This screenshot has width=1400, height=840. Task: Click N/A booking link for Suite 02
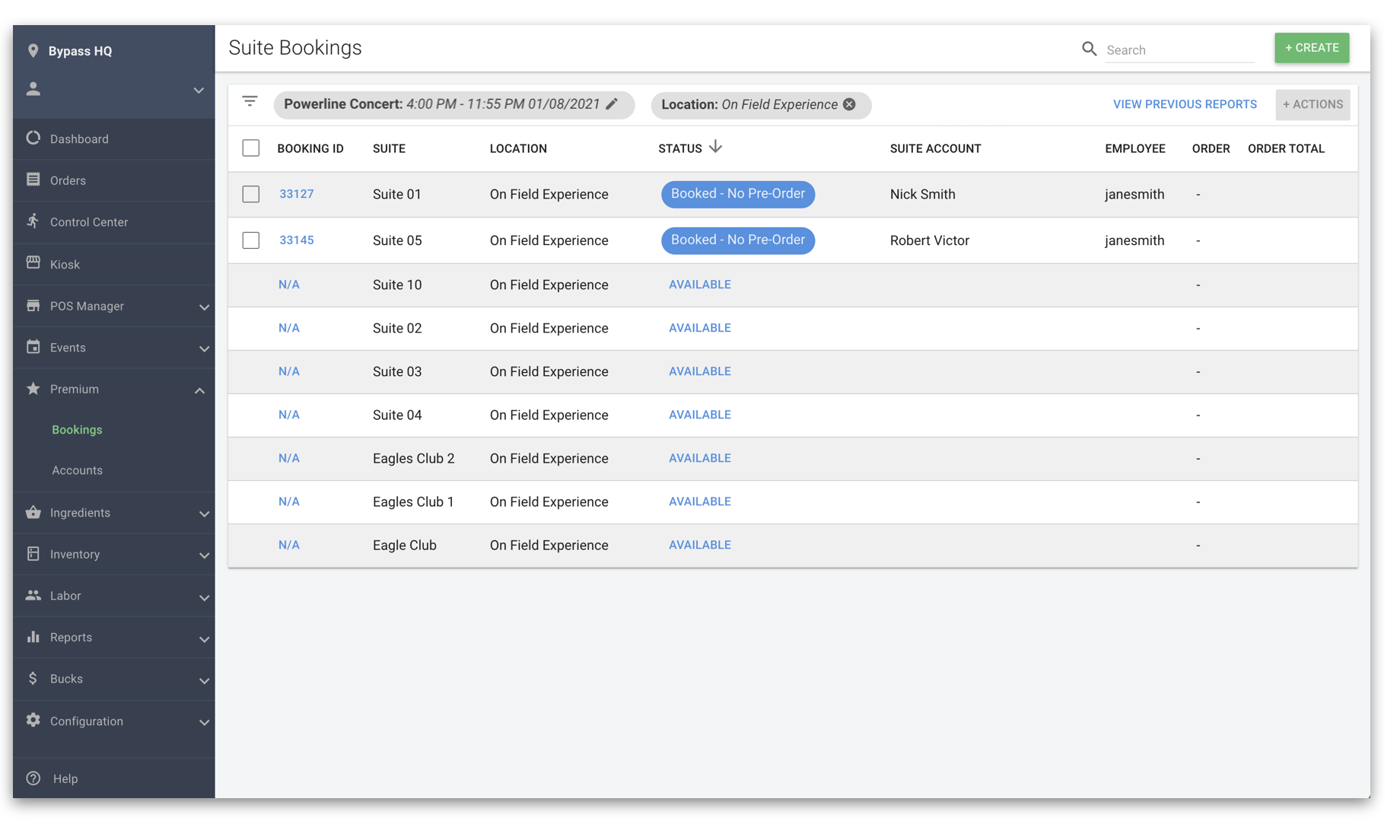pos(288,328)
